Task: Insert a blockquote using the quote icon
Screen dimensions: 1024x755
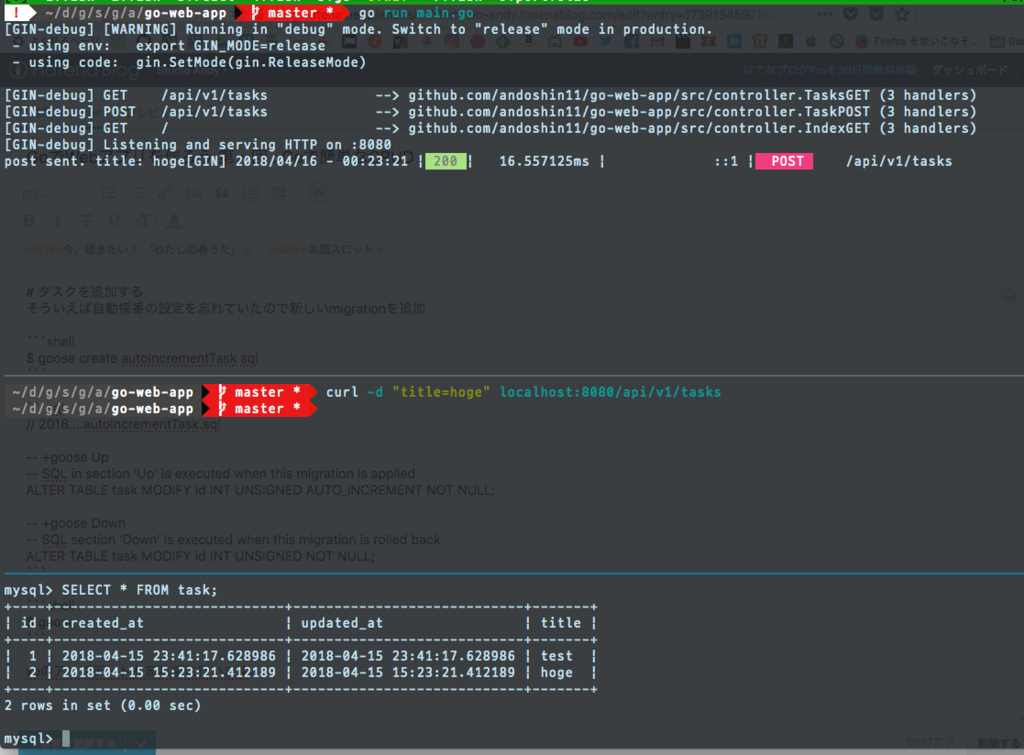Action: (222, 193)
